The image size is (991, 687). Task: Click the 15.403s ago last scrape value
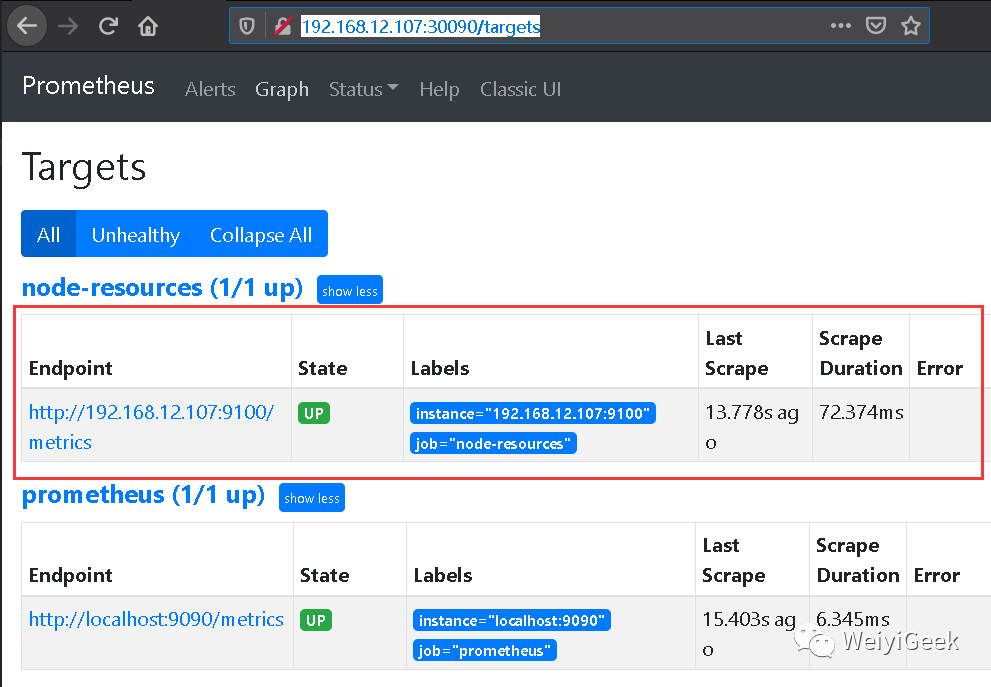[x=749, y=634]
